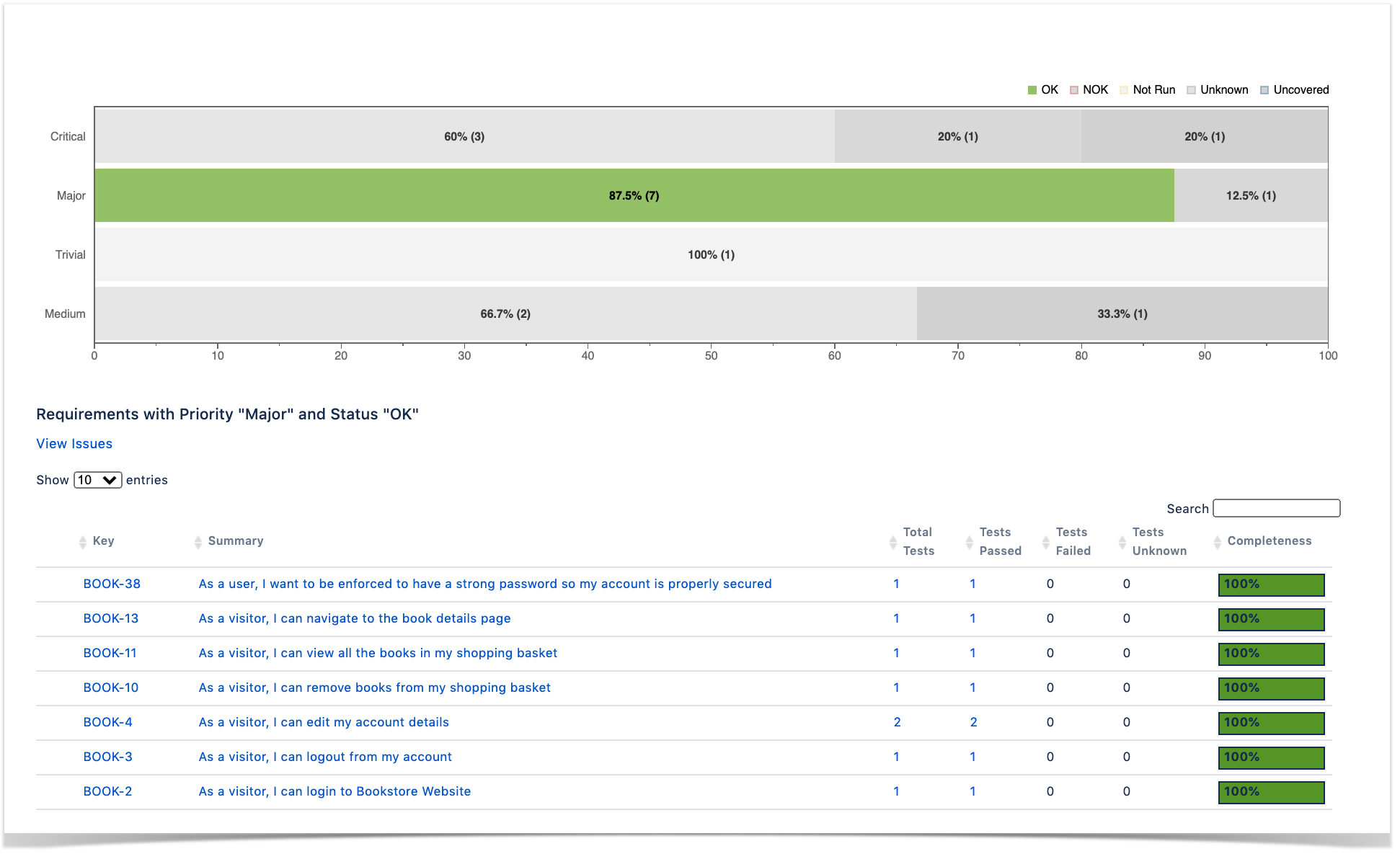1400x854 pixels.
Task: Click total tests count for BOOK-38
Action: pos(897,584)
